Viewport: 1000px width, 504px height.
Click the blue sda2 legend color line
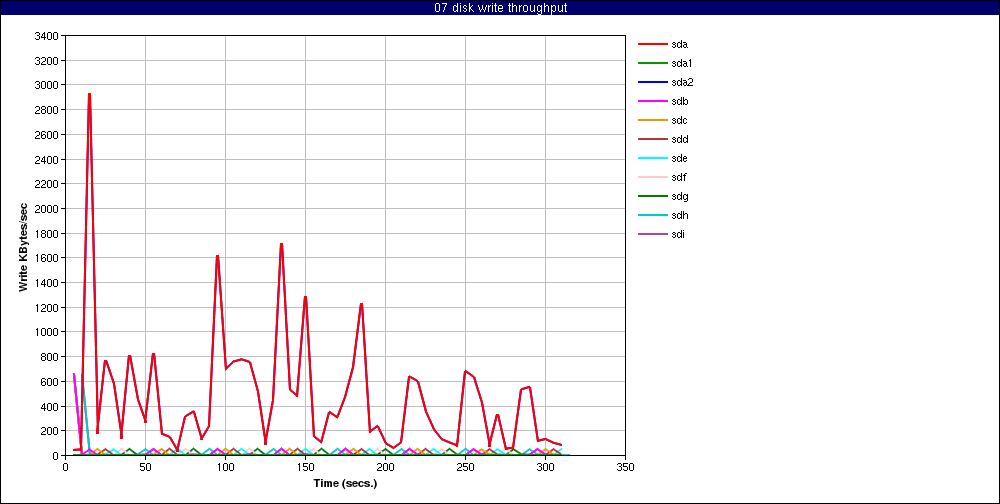coord(652,83)
